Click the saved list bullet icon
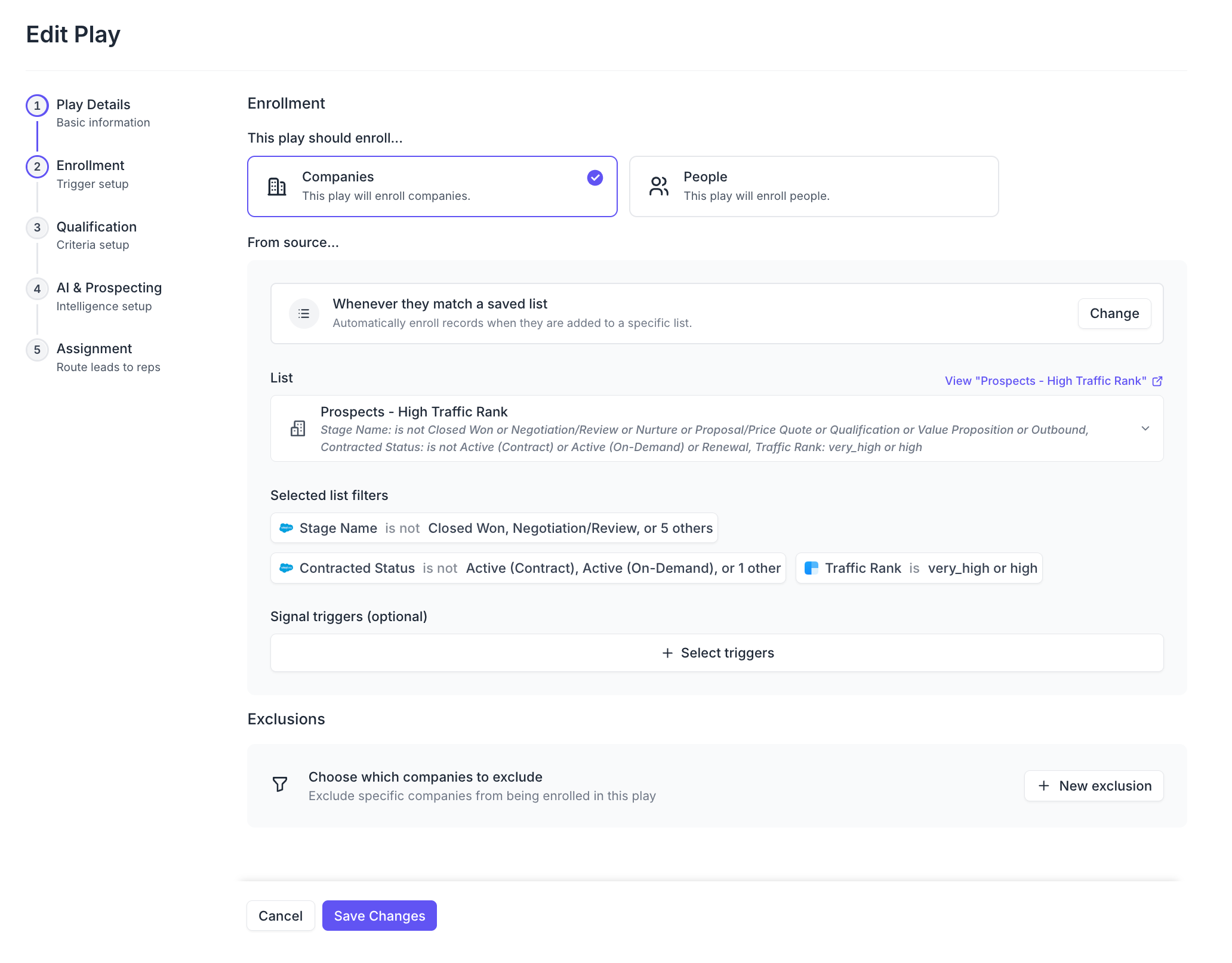Image resolution: width=1232 pixels, height=963 pixels. click(304, 313)
